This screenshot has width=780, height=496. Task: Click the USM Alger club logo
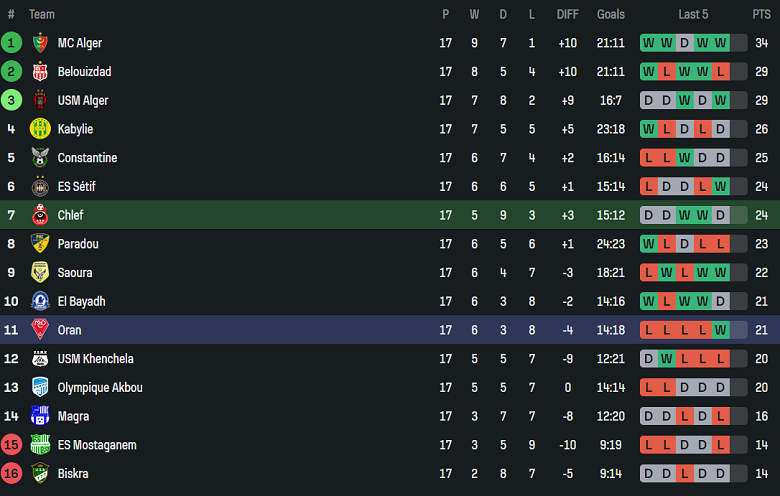(40, 100)
